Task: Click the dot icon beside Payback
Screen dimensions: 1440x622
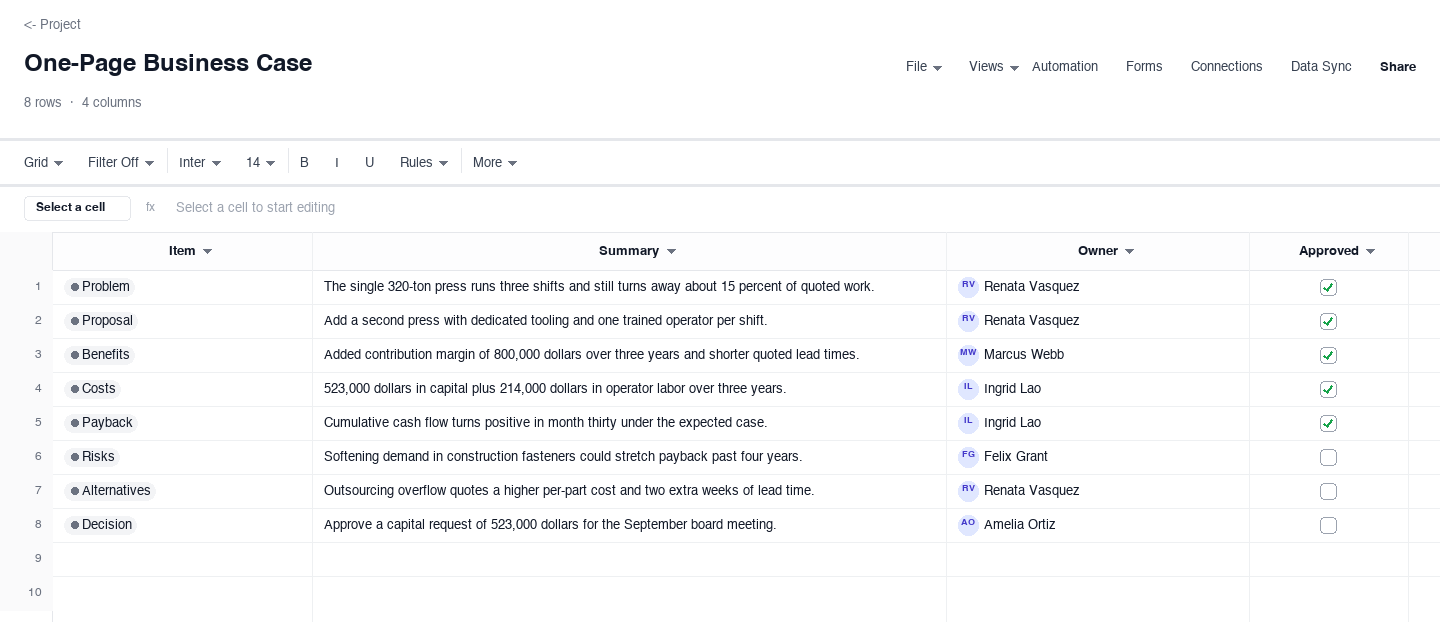Action: (x=74, y=423)
